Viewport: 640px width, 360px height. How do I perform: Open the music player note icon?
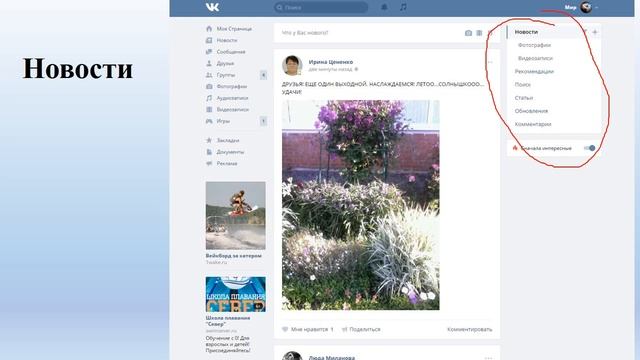pos(403,7)
